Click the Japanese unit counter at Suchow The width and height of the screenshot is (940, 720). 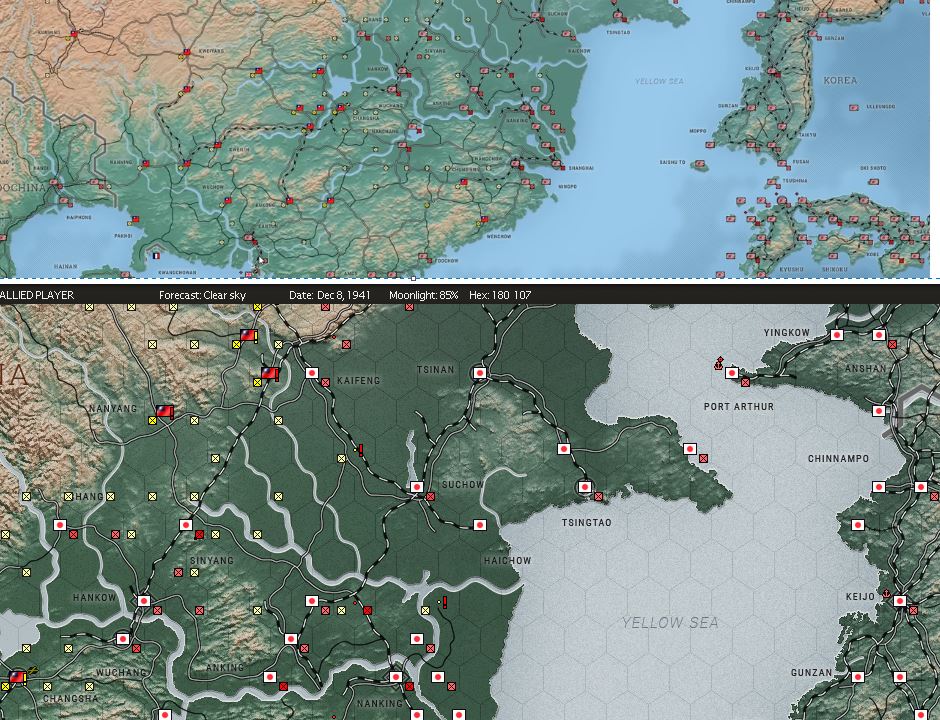coord(415,487)
